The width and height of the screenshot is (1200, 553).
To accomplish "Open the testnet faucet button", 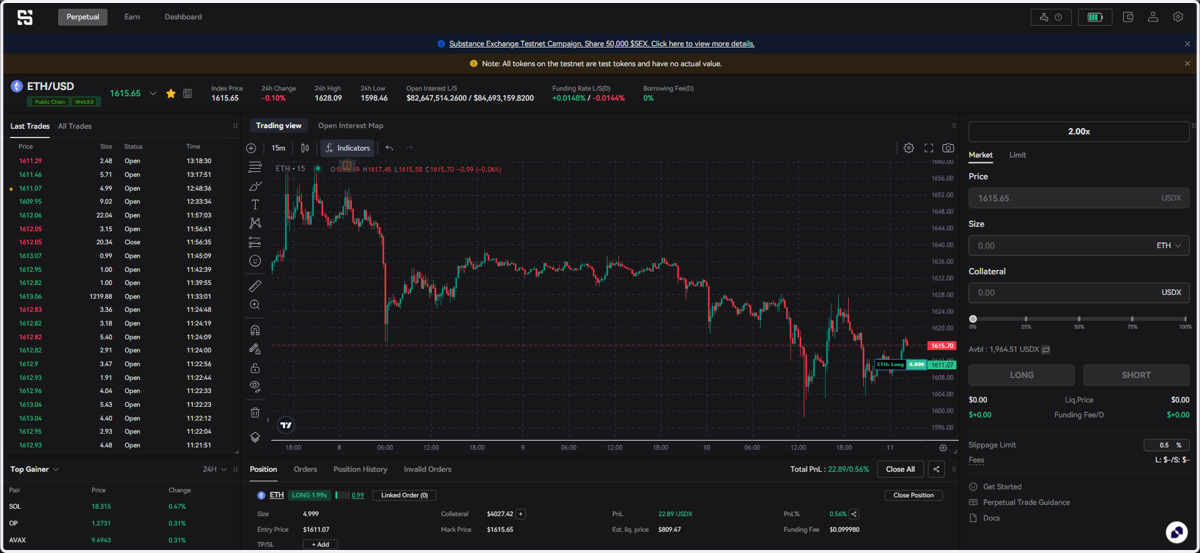I will pyautogui.click(x=1051, y=17).
